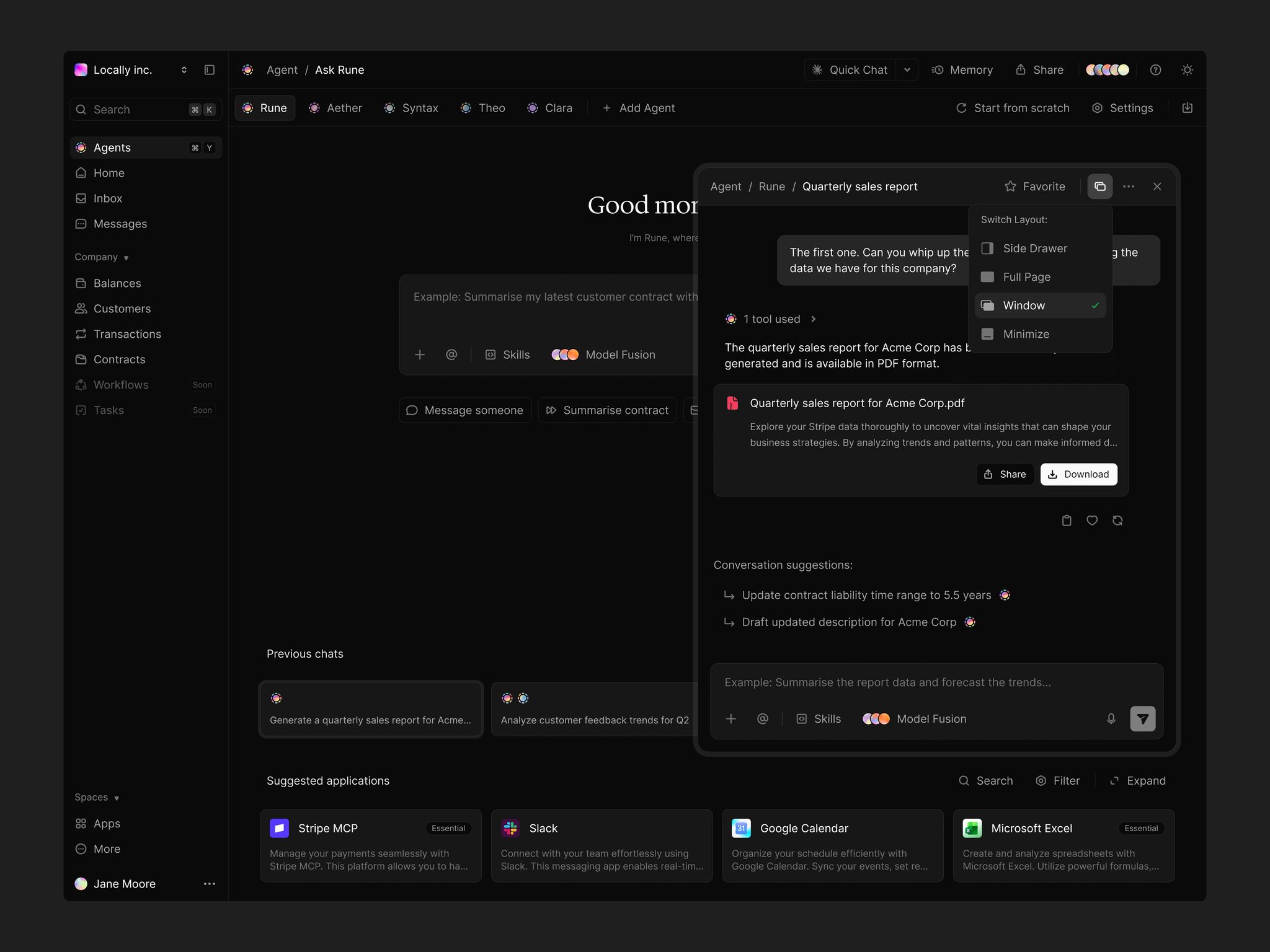Select the checked Window layout option
The width and height of the screenshot is (1270, 952).
tap(1040, 306)
